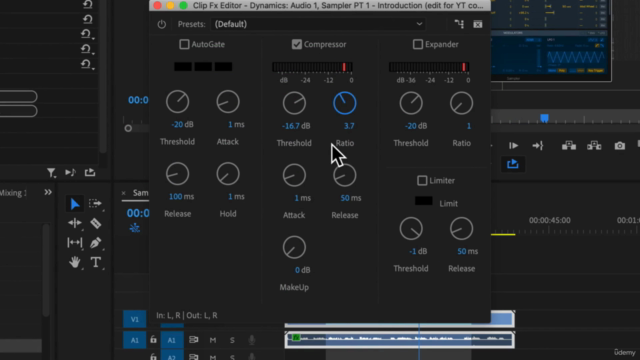Screen dimensions: 640x360
Task: Click the Export Frame camera icon
Action: [x=620, y=146]
